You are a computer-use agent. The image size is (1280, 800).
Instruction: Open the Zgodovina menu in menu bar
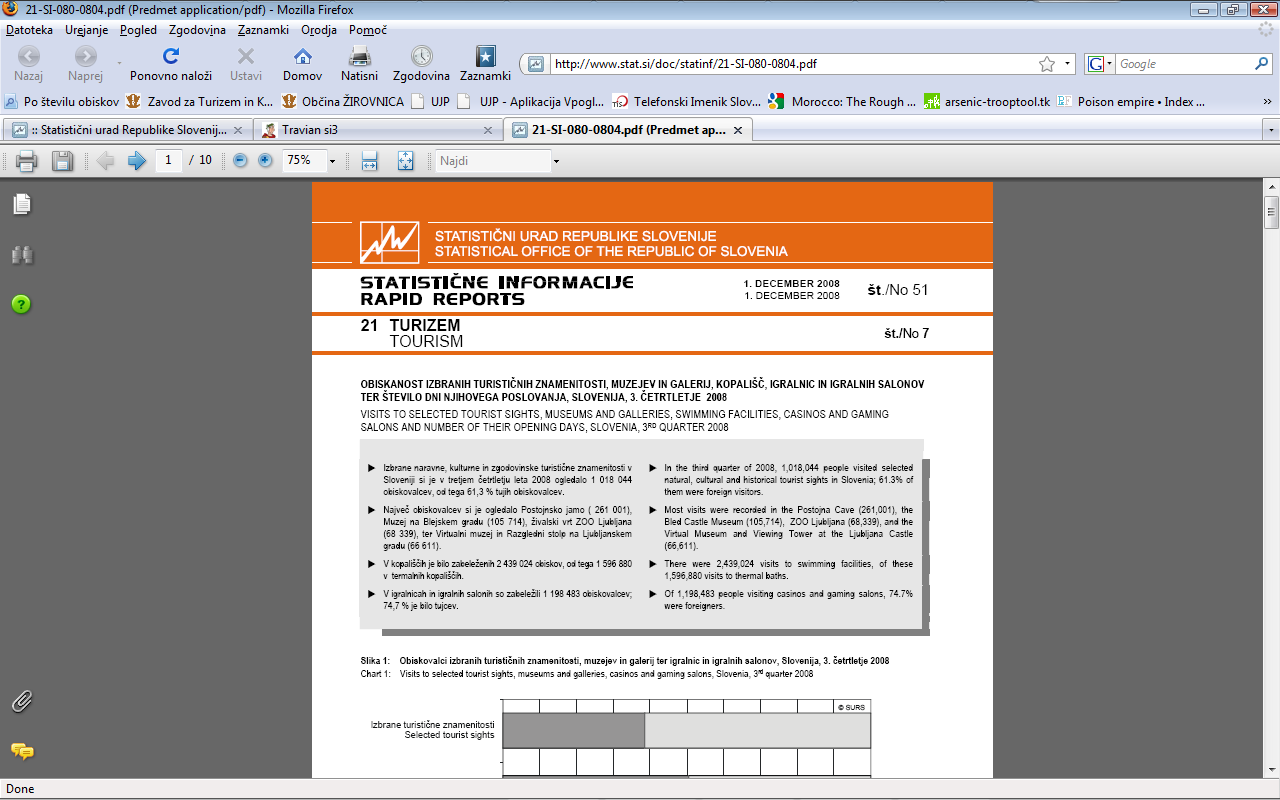pos(197,30)
